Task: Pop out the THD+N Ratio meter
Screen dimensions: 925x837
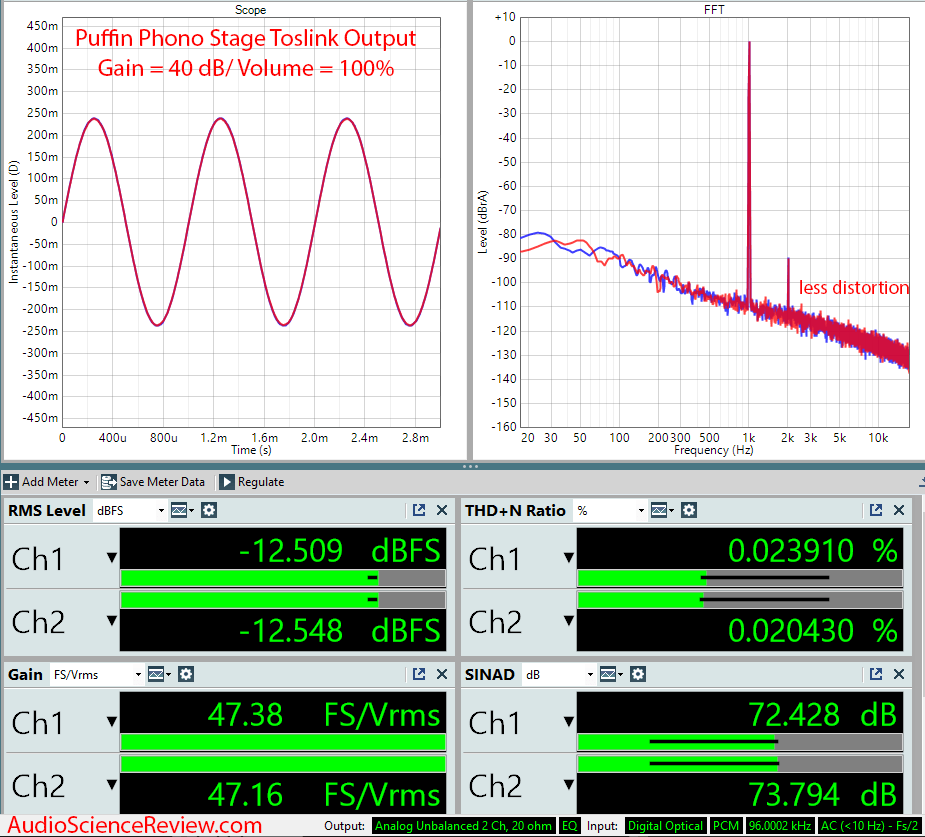Action: pos(876,510)
